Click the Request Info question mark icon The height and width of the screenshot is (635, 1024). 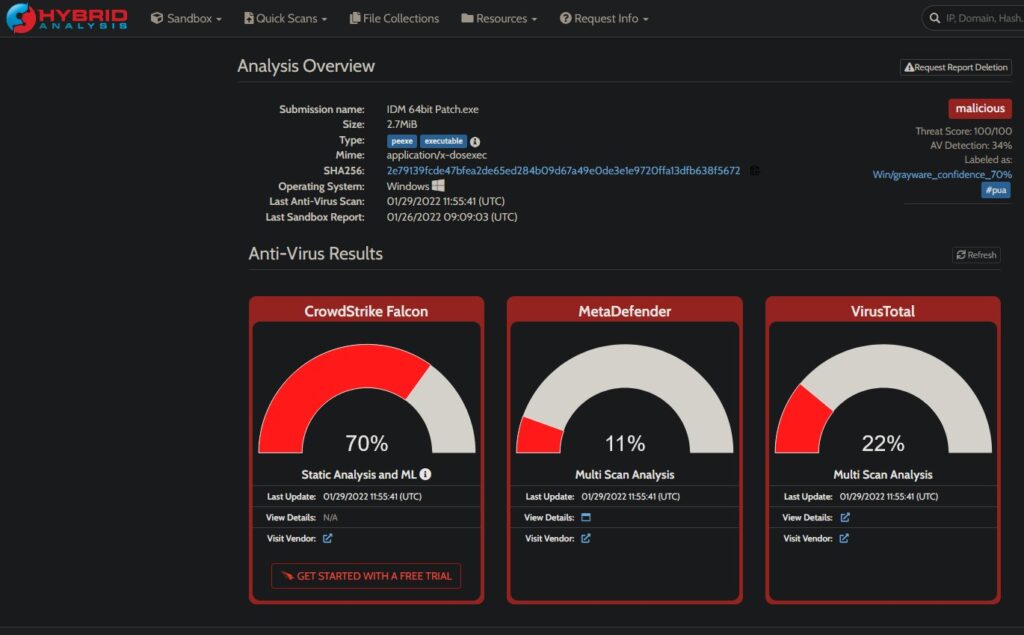click(566, 18)
